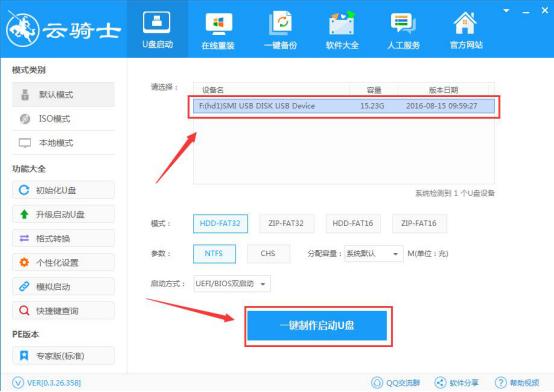Click the version VER[0.3.26.358] label
Viewport: 554px width, 392px height.
(x=54, y=383)
